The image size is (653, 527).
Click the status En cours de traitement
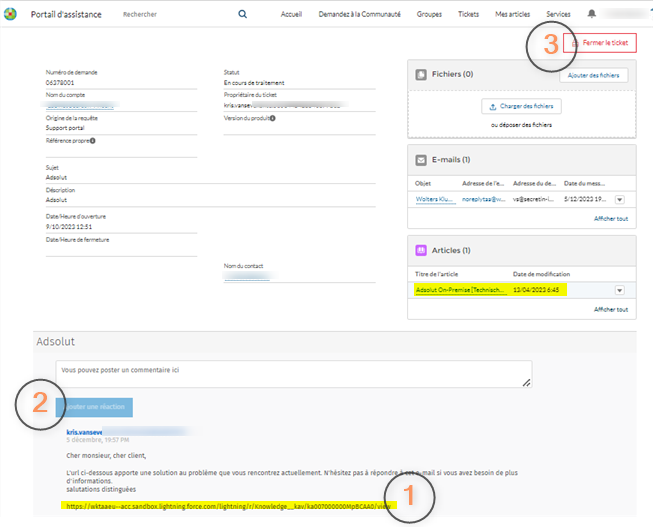254,83
